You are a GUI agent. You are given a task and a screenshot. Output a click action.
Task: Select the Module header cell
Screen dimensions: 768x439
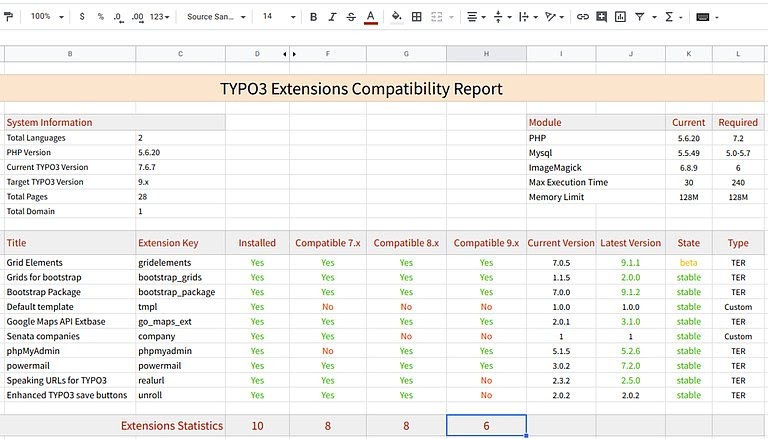596,122
